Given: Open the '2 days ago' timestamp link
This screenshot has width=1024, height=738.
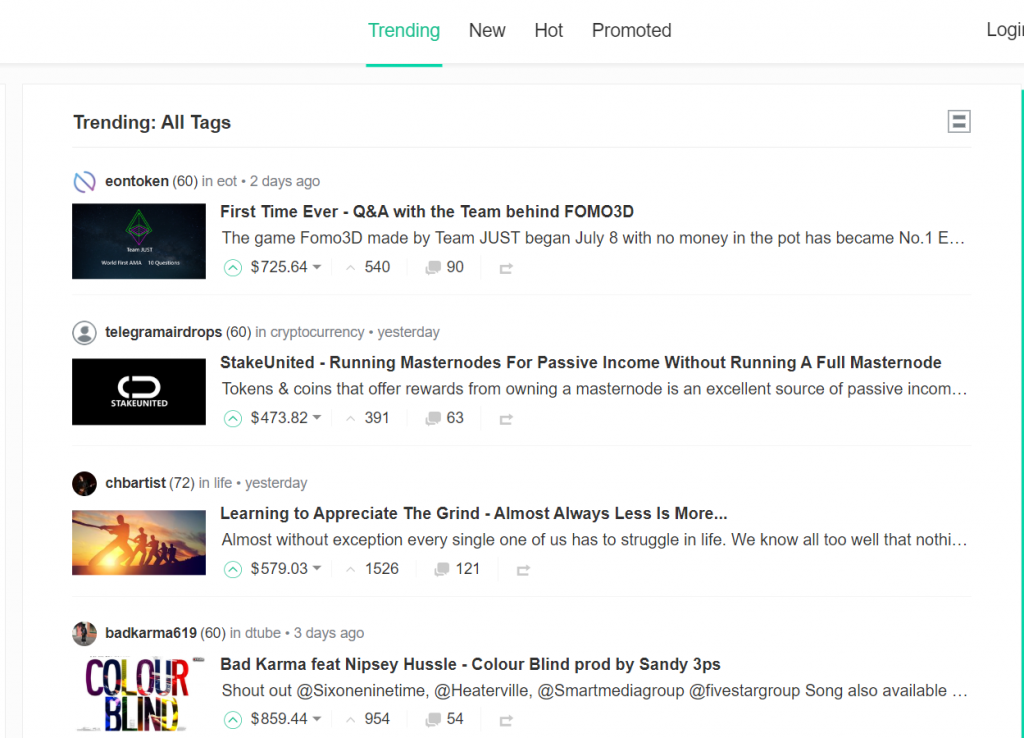Looking at the screenshot, I should pos(285,181).
